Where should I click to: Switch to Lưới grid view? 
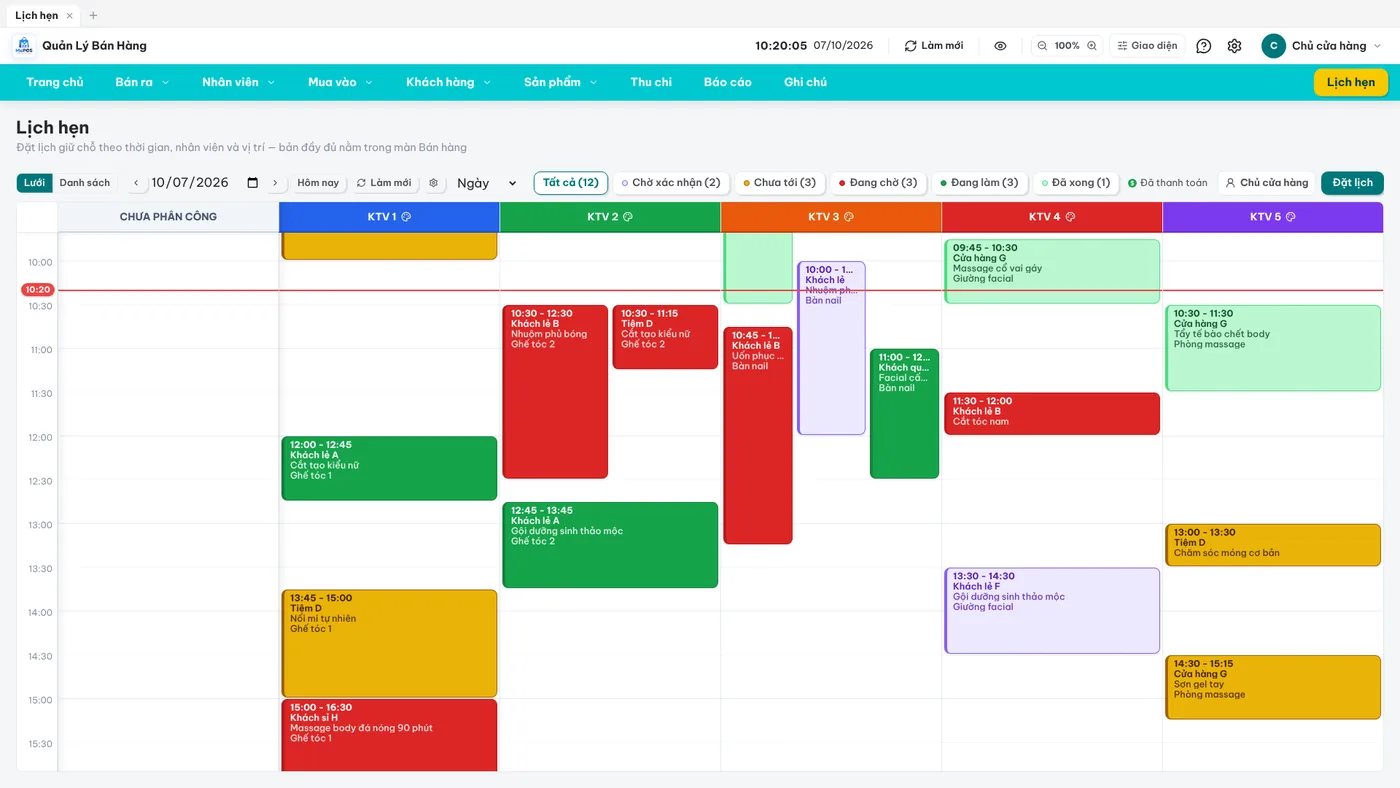[34, 183]
